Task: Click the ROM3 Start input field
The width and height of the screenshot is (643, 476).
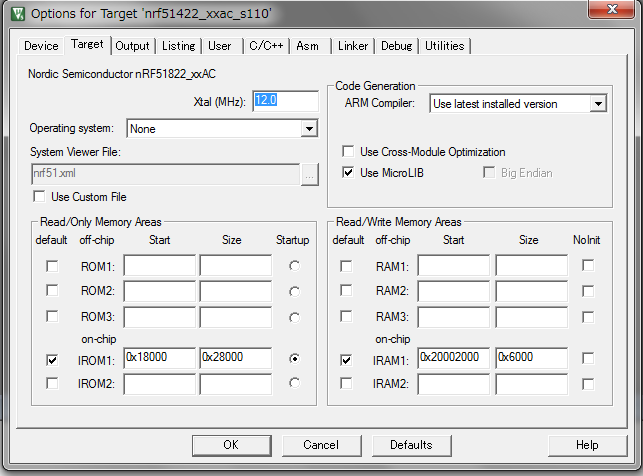Action: pos(160,317)
